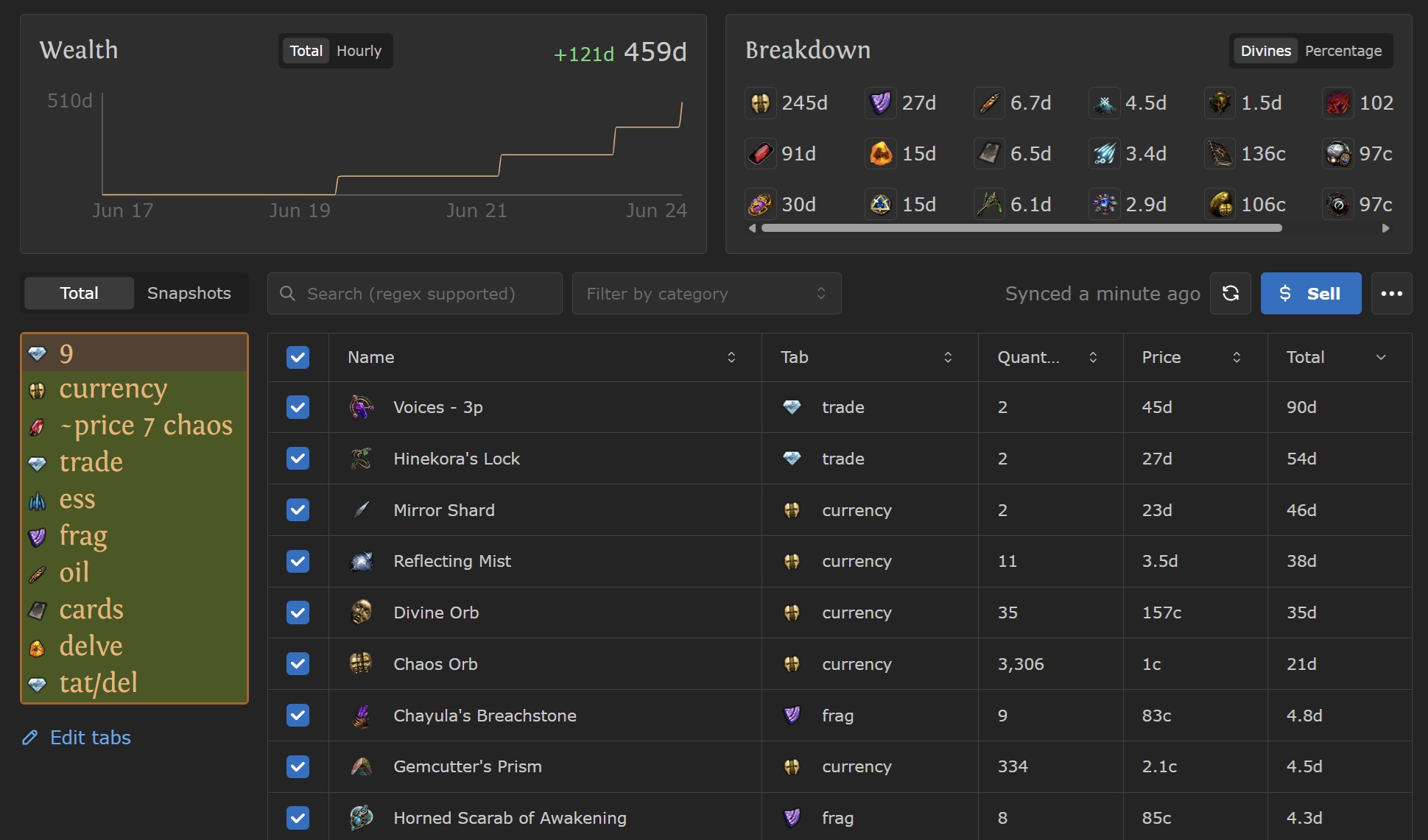Screen dimensions: 1428x840
Task: Show Breakdown in Divines
Action: point(1265,51)
